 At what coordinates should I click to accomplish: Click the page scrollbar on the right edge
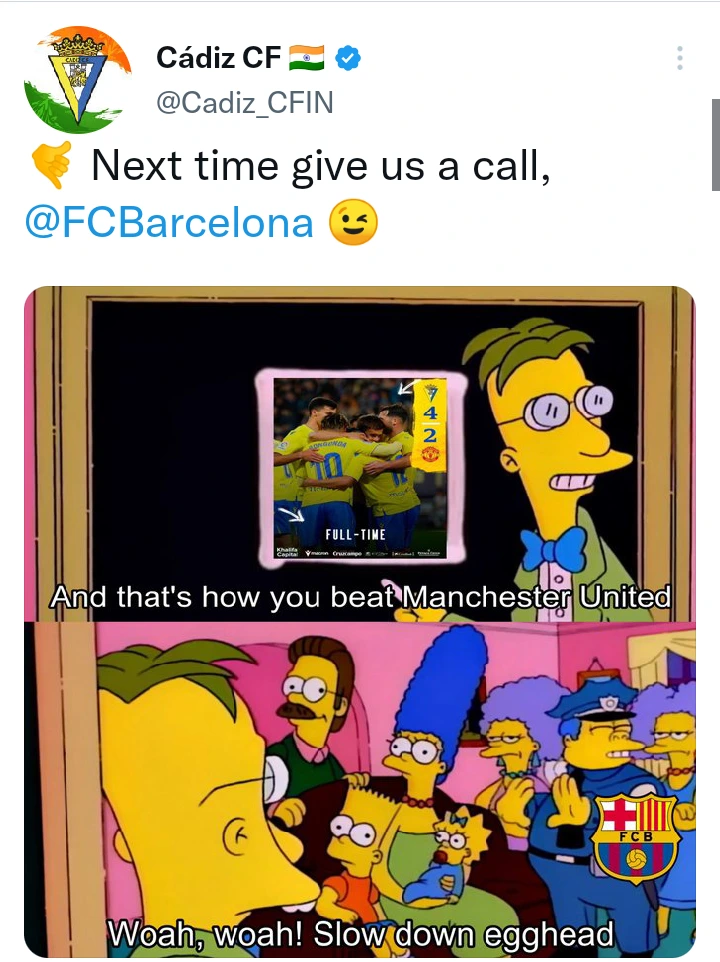pyautogui.click(x=715, y=145)
